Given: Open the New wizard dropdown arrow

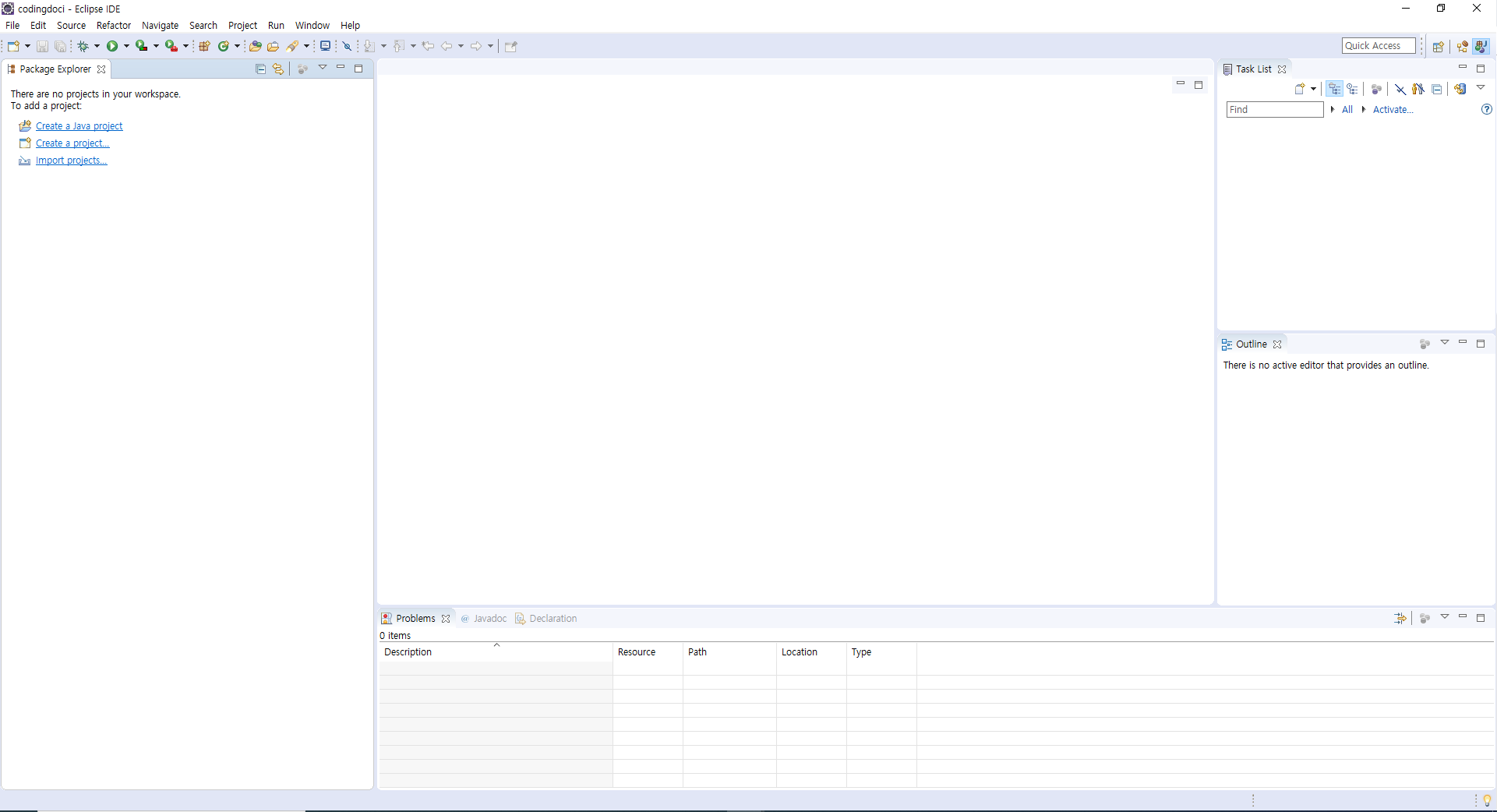Looking at the screenshot, I should [27, 46].
